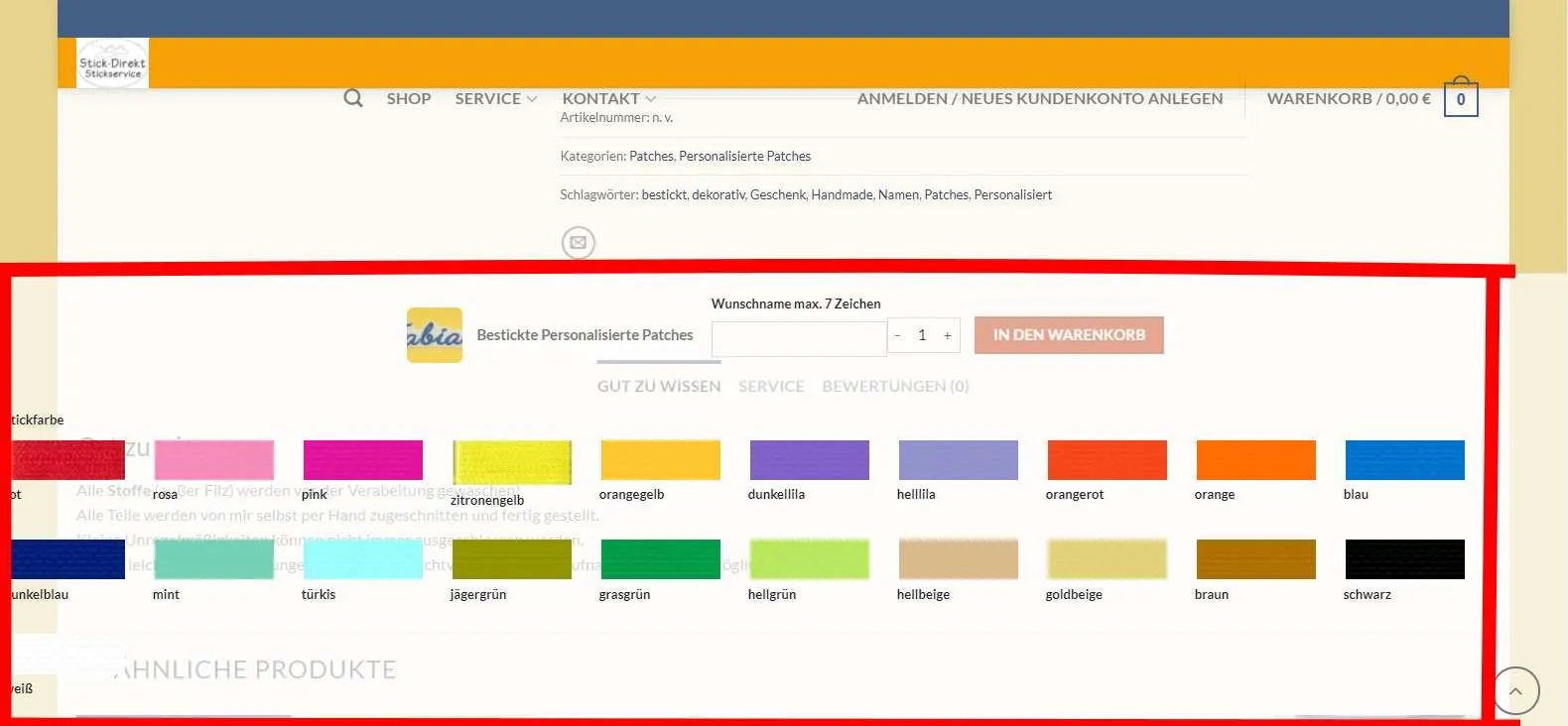Share product via email envelope icon

tap(579, 242)
